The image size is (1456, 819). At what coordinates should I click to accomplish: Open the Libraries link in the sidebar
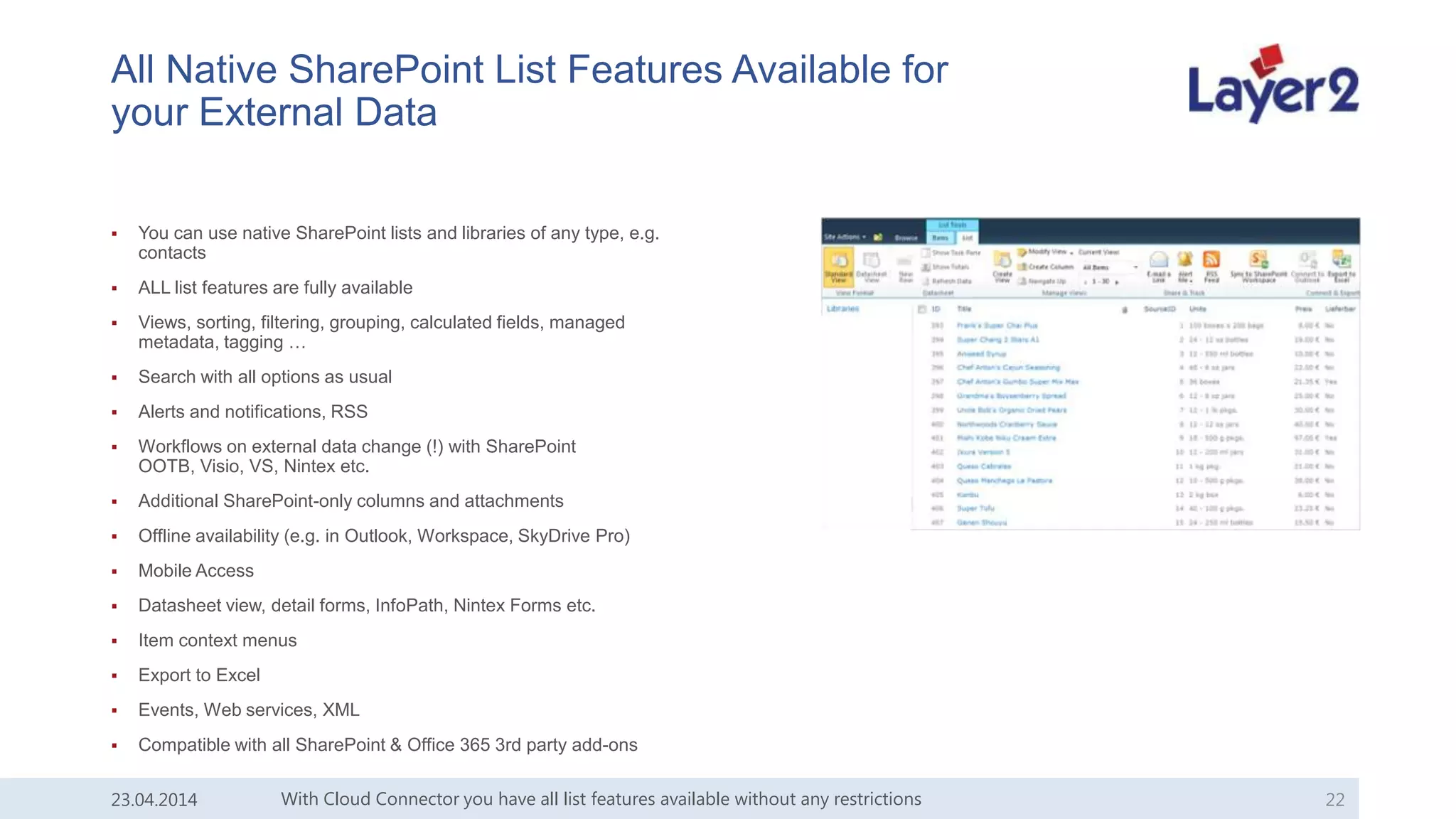843,309
